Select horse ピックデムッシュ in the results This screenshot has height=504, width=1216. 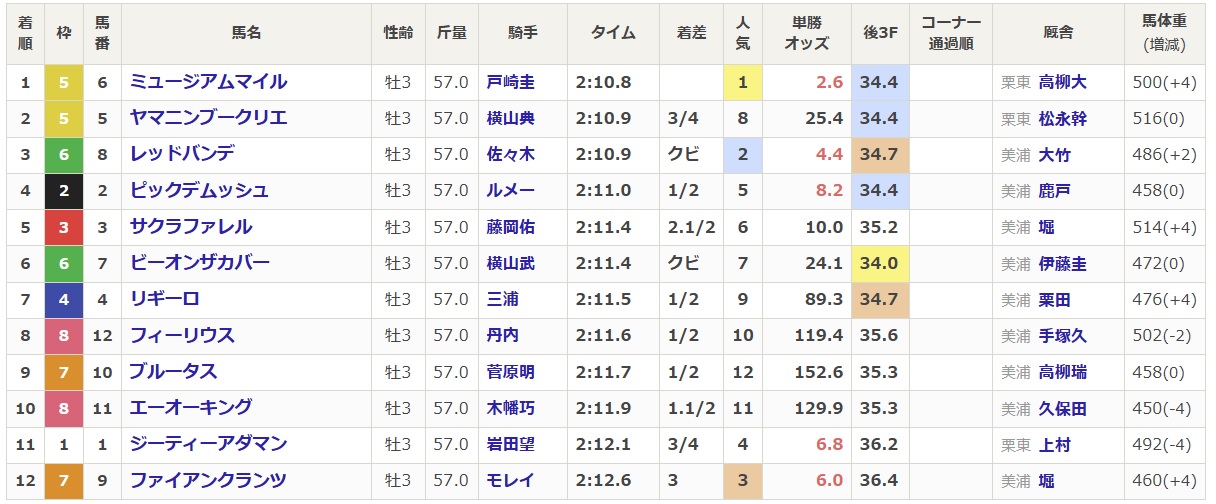200,190
